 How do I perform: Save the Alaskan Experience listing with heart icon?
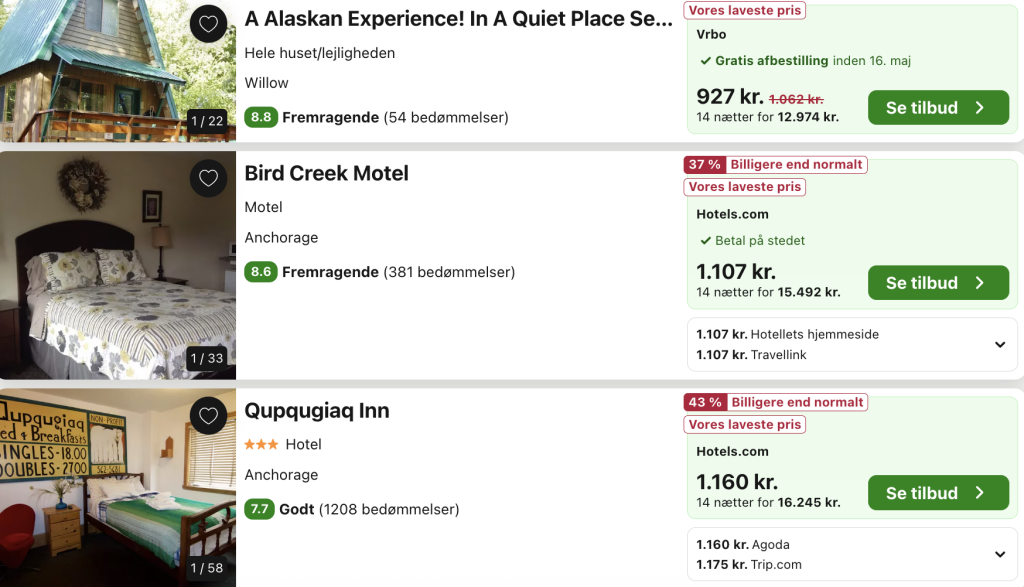208,24
